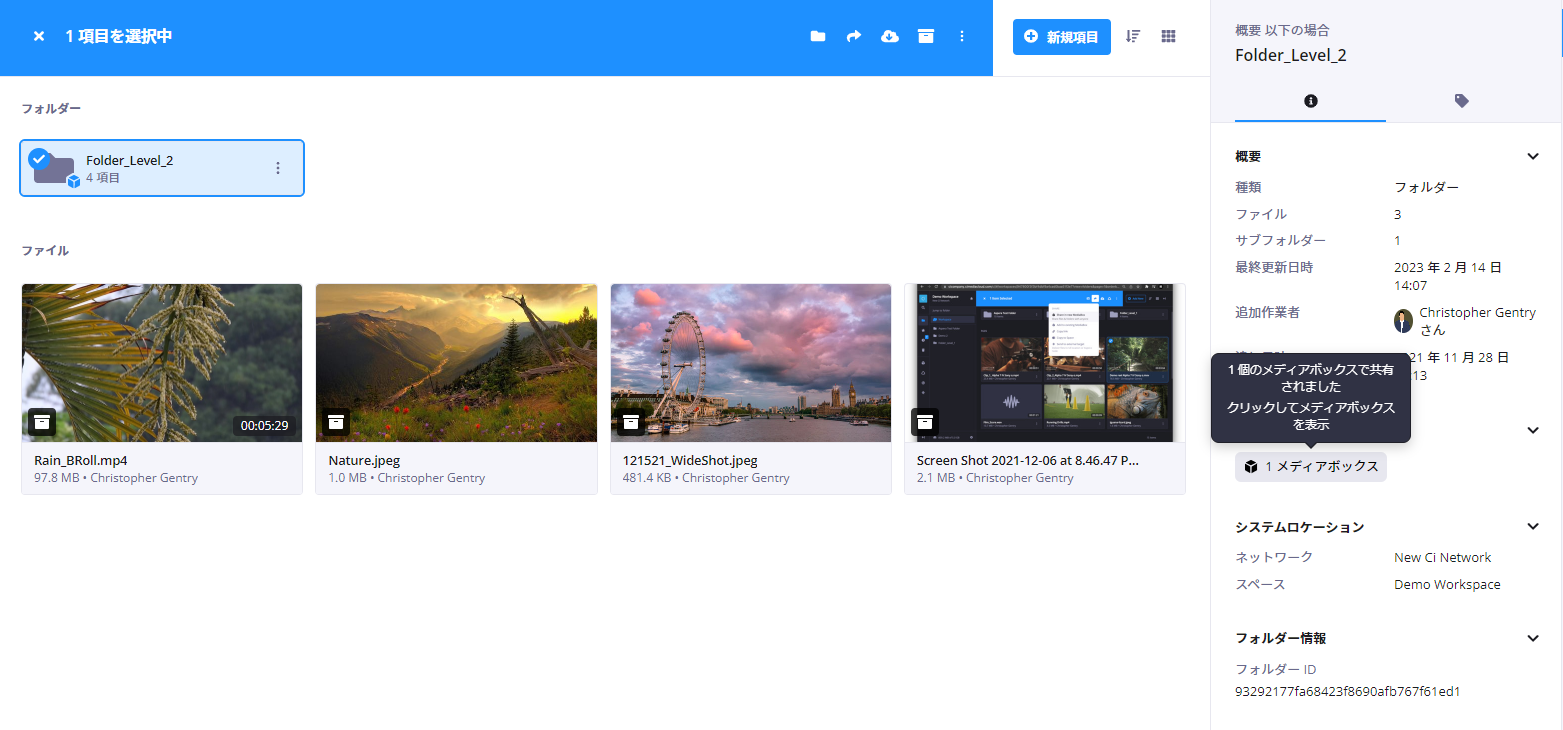Click the Nature.jpeg file name

[365, 461]
